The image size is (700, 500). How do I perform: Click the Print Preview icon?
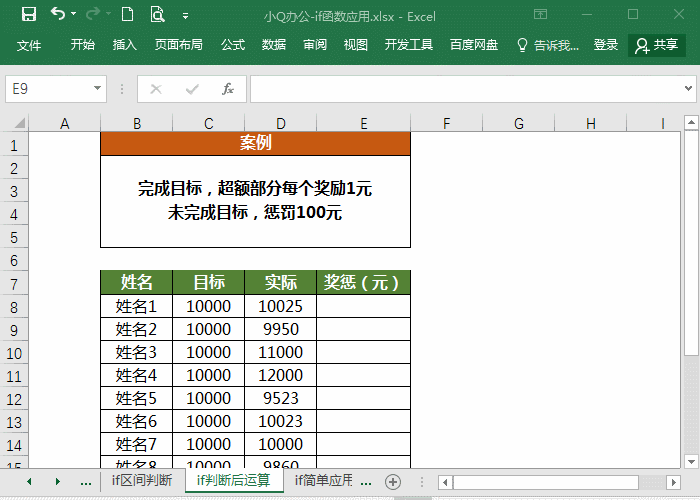click(x=157, y=15)
